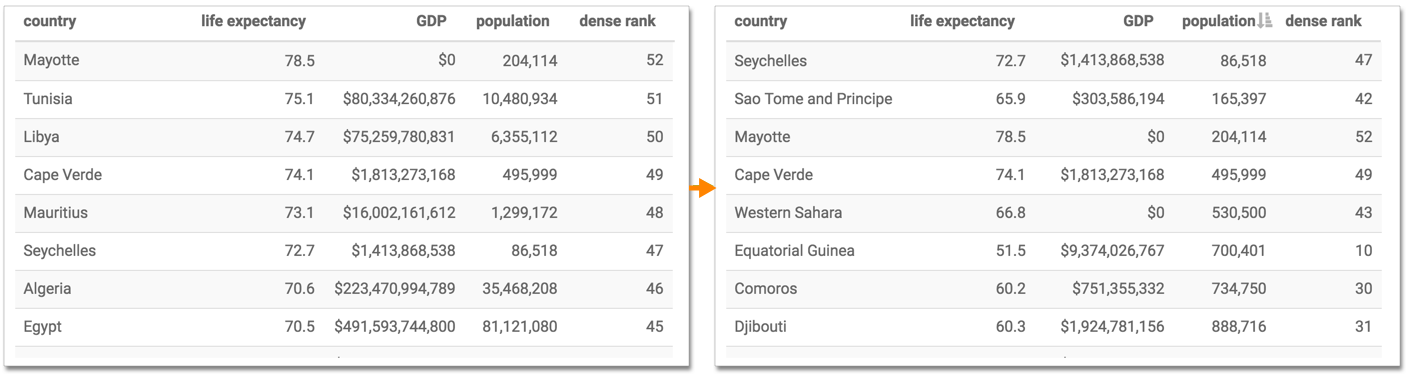Click GDP header in right table
The height and width of the screenshot is (376, 1408).
pyautogui.click(x=1138, y=21)
